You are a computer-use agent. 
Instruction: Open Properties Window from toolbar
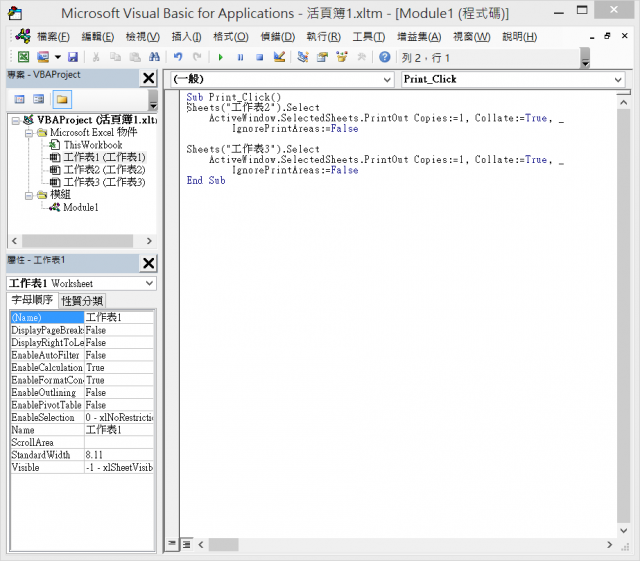pyautogui.click(x=322, y=57)
